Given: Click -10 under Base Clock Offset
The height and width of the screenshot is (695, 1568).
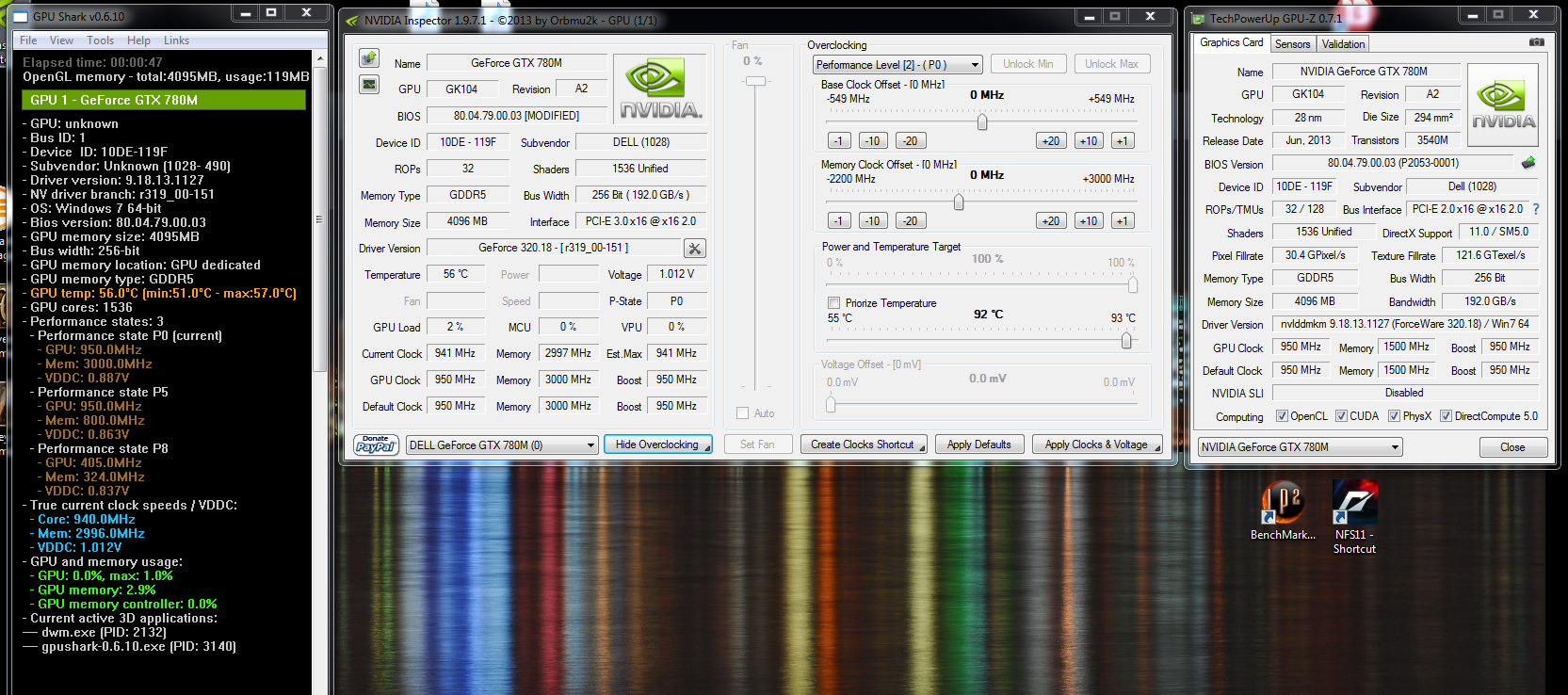Looking at the screenshot, I should click(x=873, y=141).
